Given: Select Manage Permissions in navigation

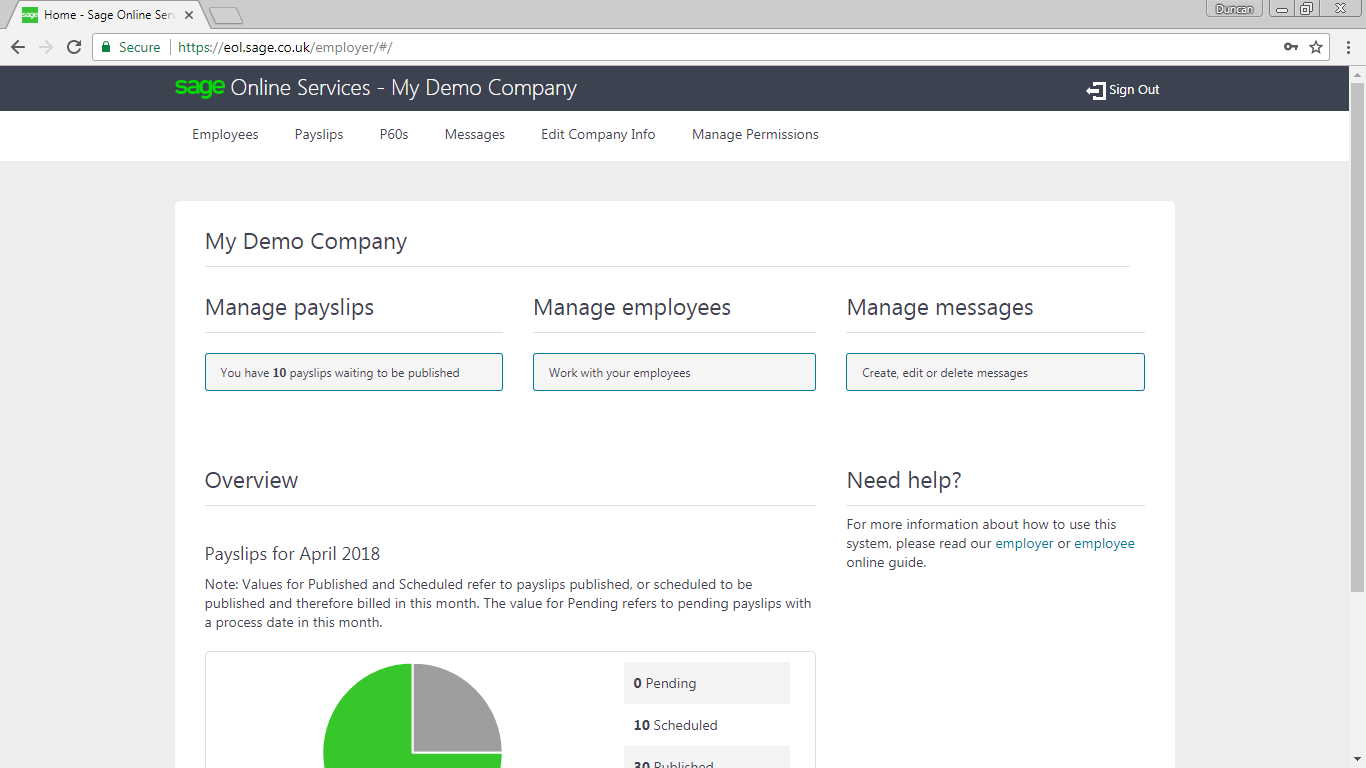Looking at the screenshot, I should point(755,135).
